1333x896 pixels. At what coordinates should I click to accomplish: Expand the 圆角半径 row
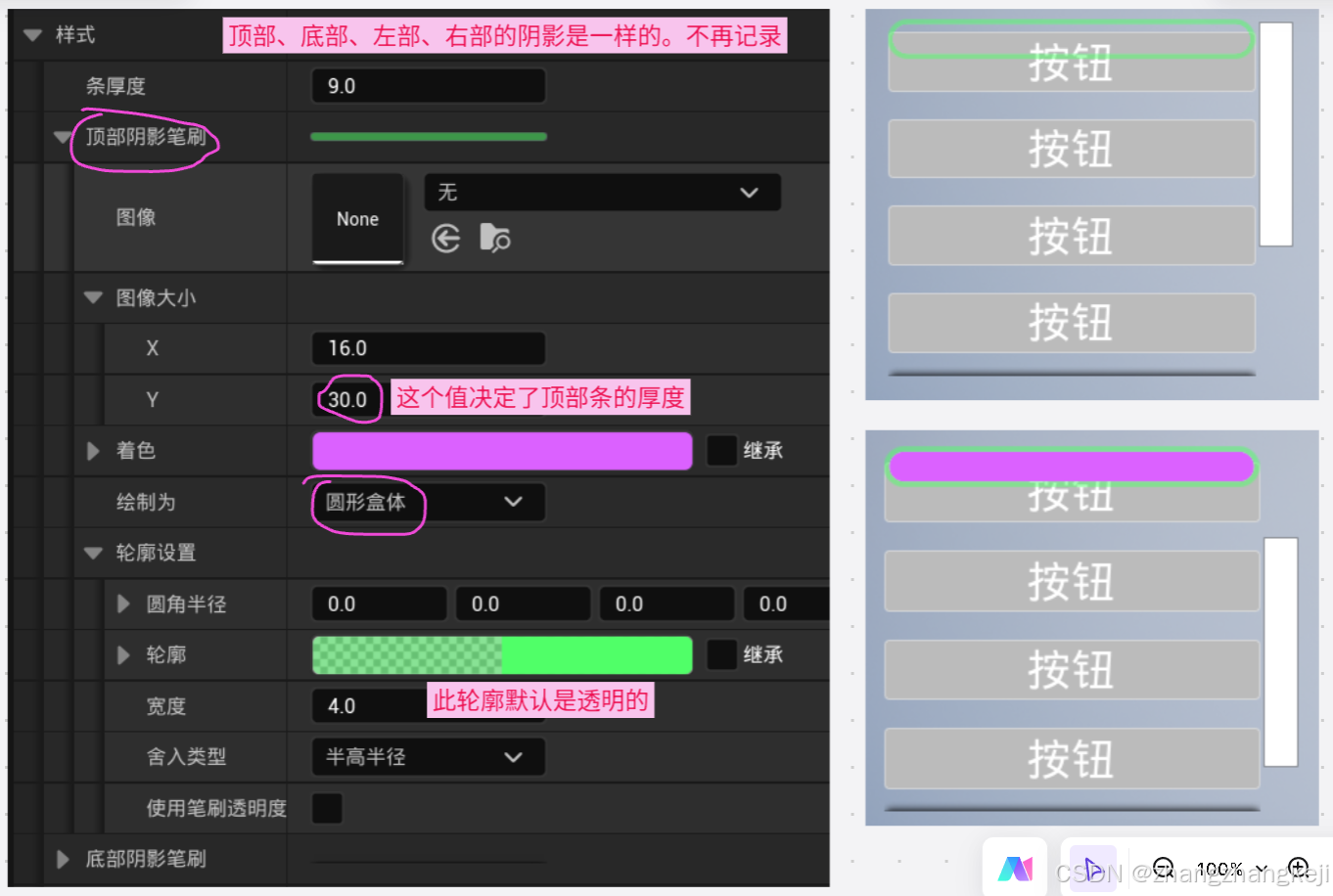click(x=121, y=604)
